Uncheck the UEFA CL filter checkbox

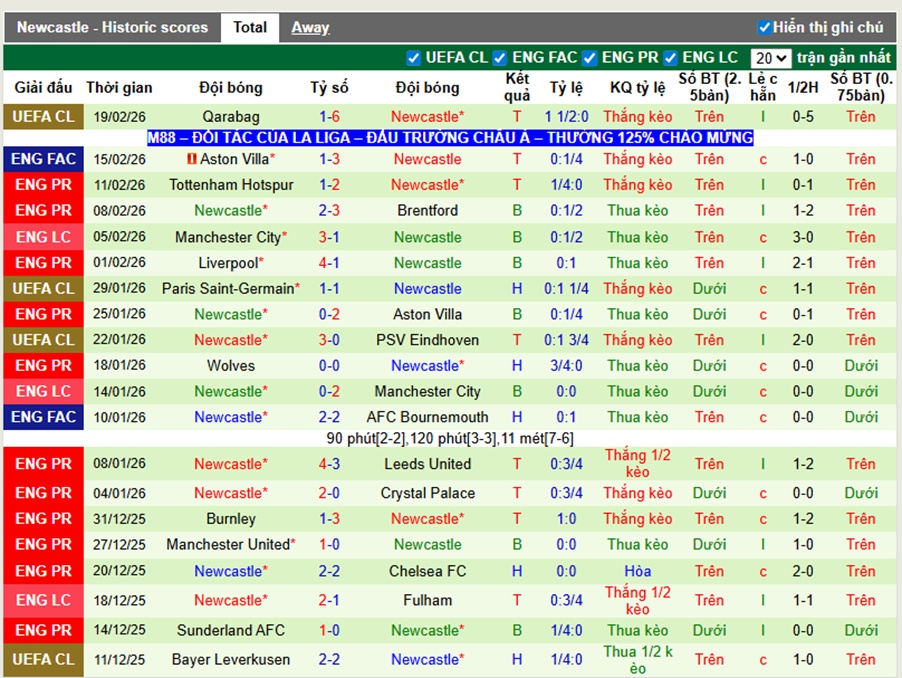tap(413, 58)
